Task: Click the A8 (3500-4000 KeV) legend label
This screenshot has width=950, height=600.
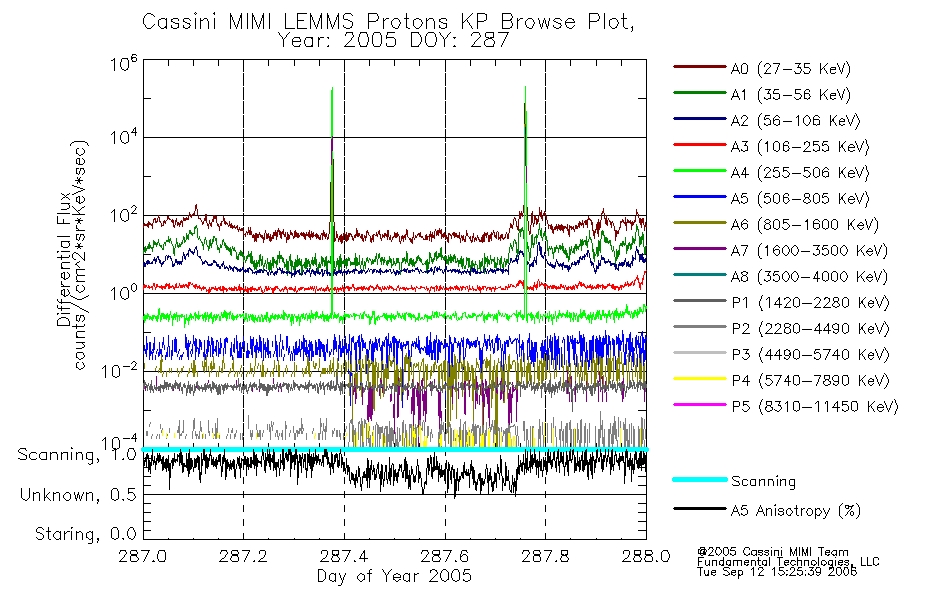Action: (x=809, y=277)
